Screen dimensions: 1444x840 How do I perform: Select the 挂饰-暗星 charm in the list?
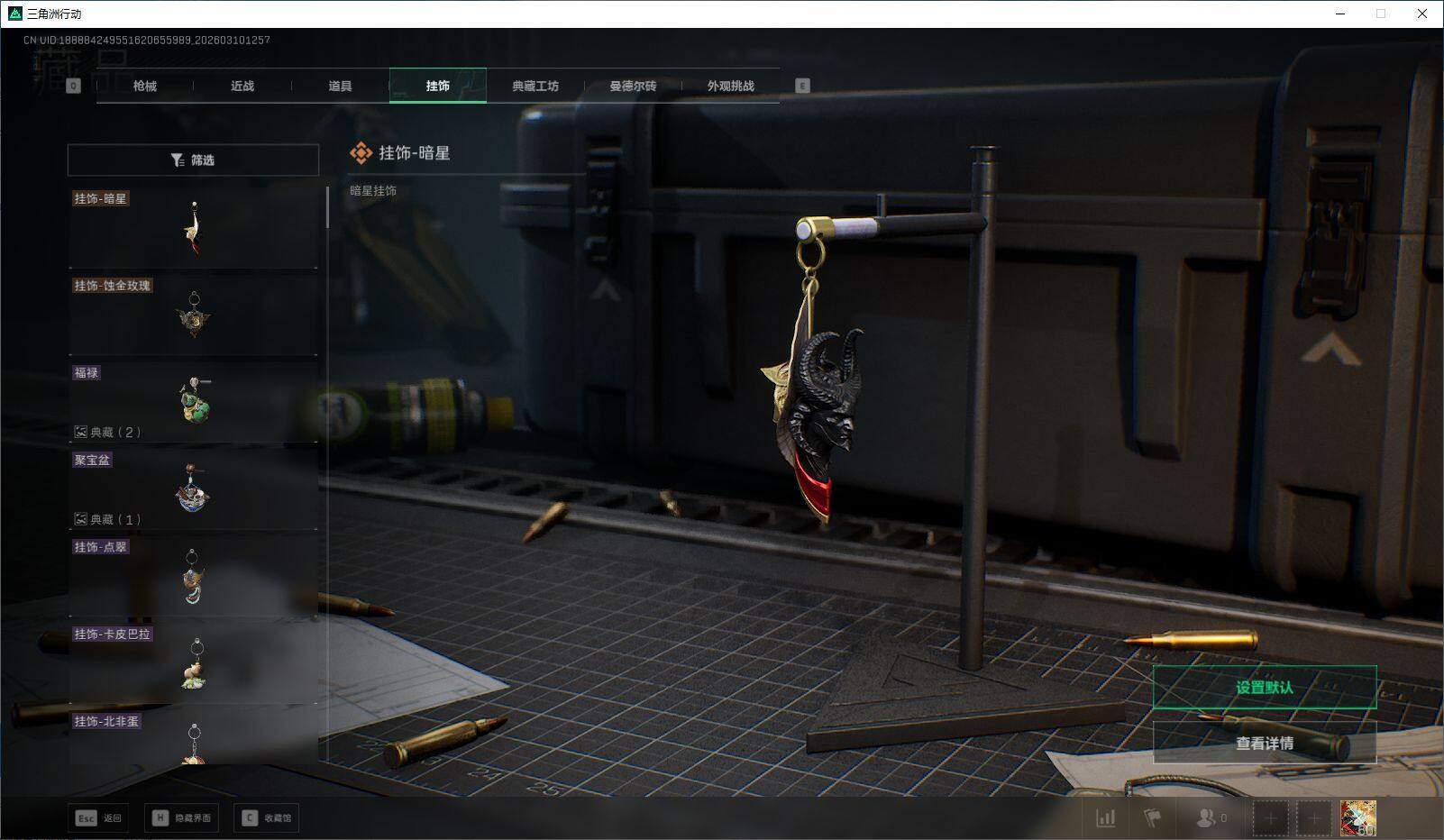click(x=194, y=226)
